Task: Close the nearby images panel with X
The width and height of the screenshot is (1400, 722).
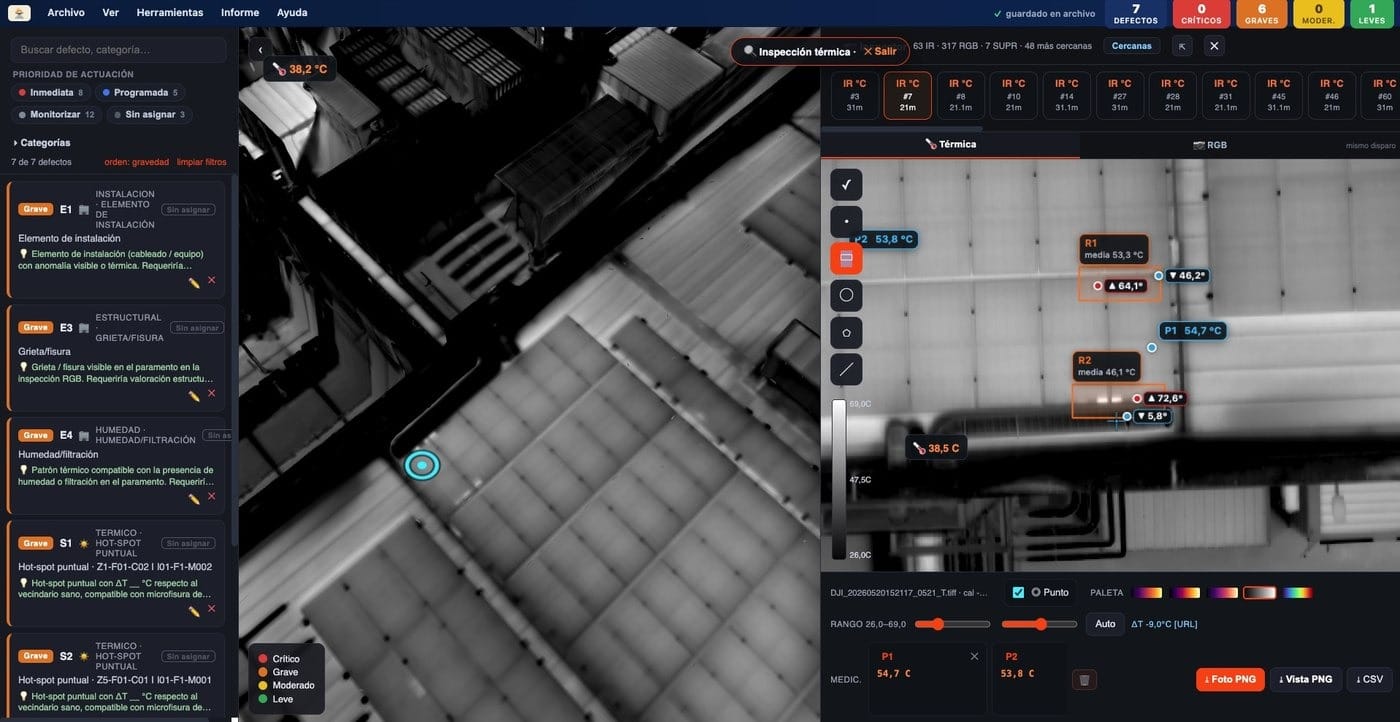Action: pyautogui.click(x=1214, y=46)
